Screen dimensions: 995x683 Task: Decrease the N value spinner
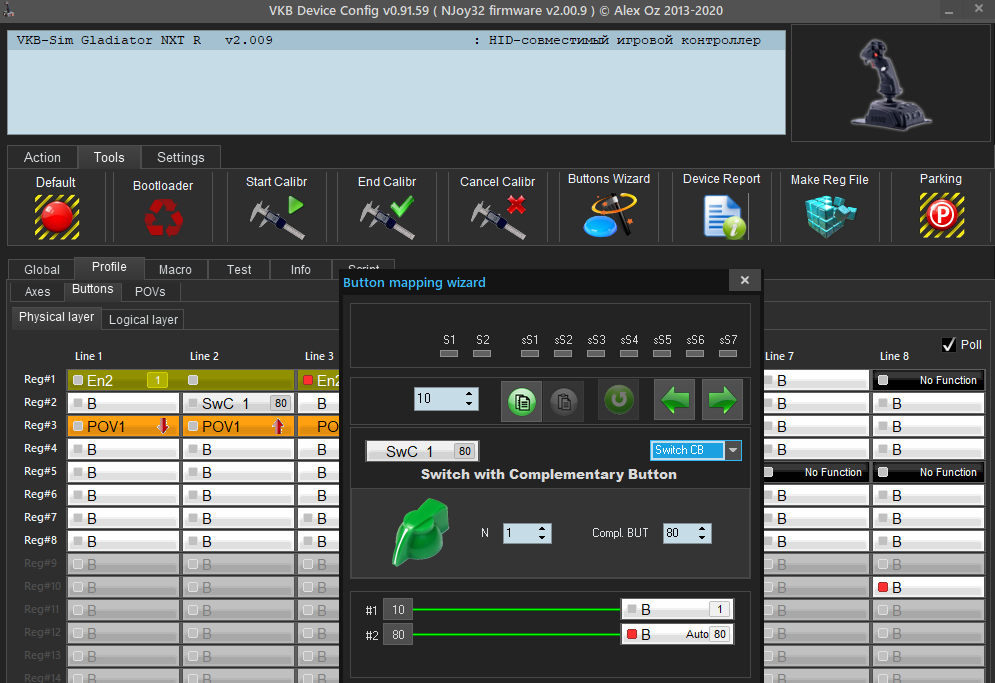[x=542, y=538]
